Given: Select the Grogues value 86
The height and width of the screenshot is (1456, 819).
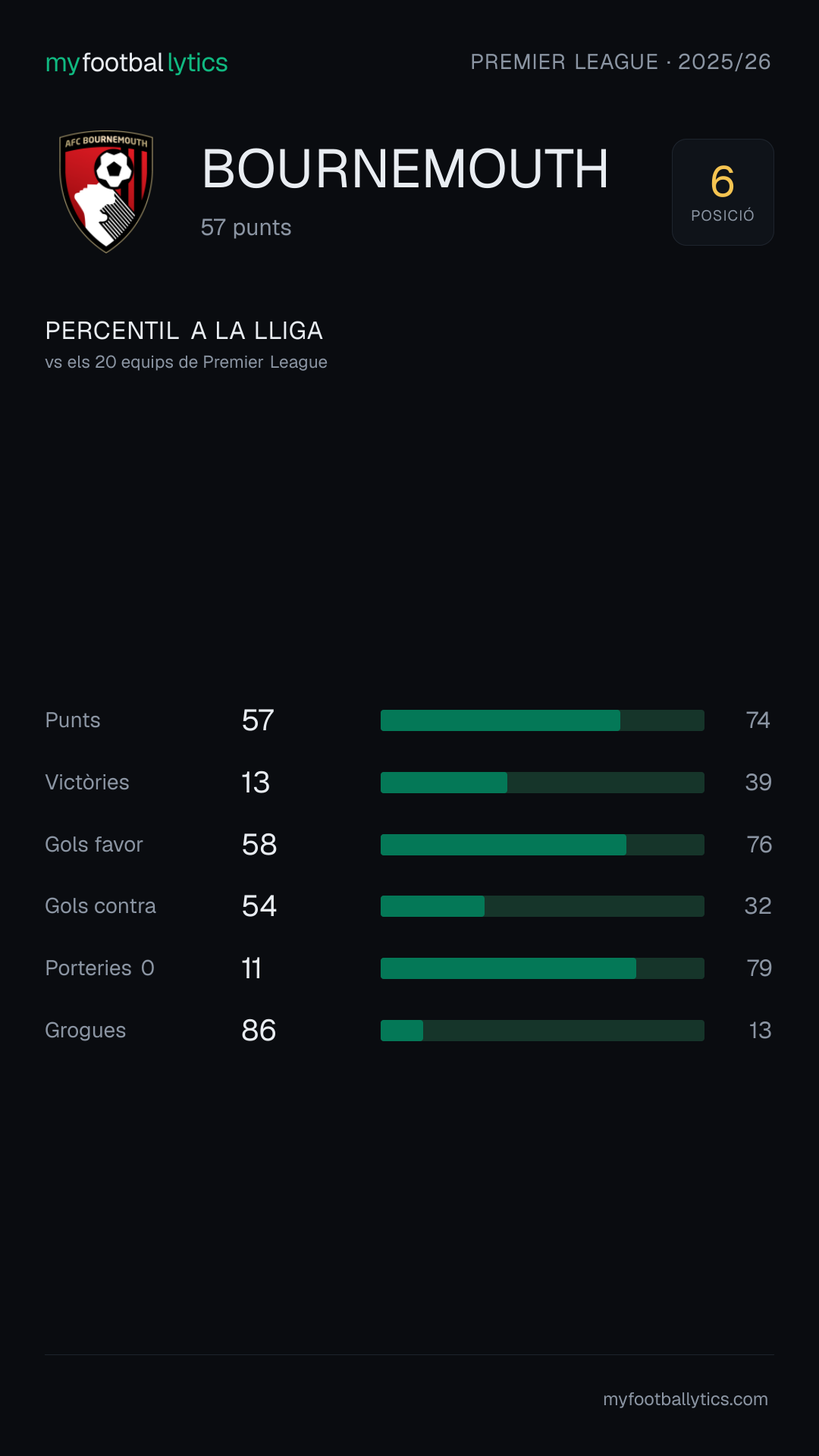Looking at the screenshot, I should (x=259, y=1031).
